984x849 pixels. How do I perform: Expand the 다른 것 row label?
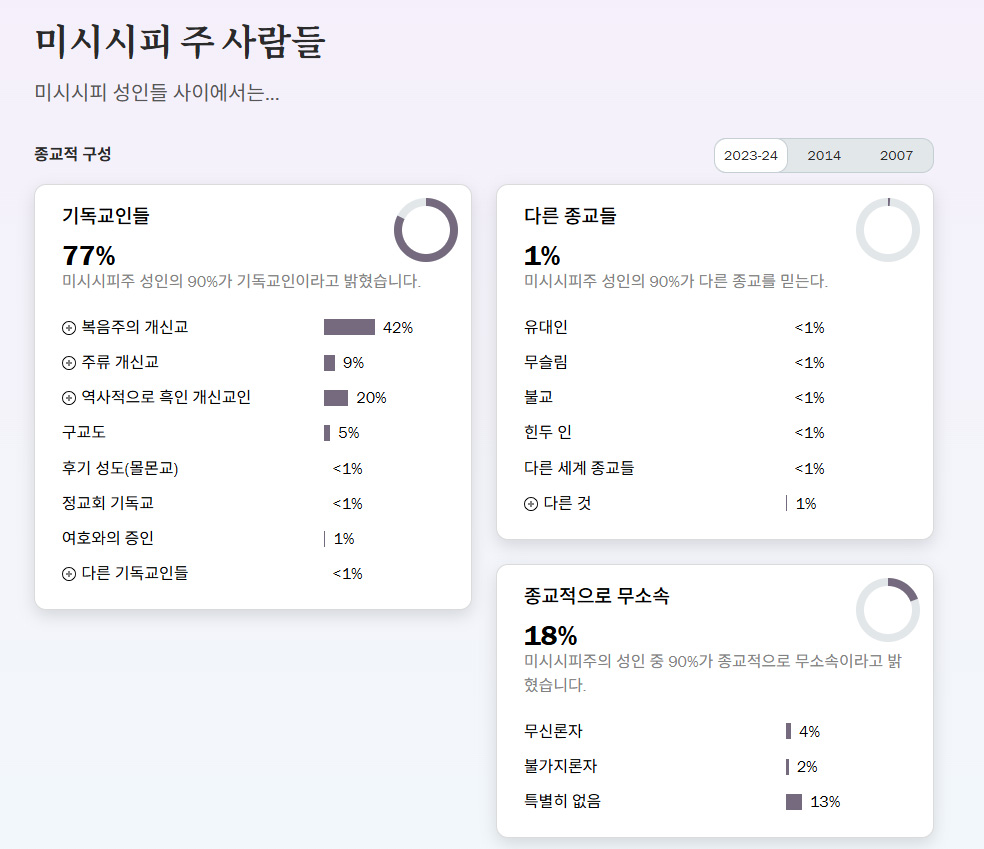pyautogui.click(x=567, y=503)
